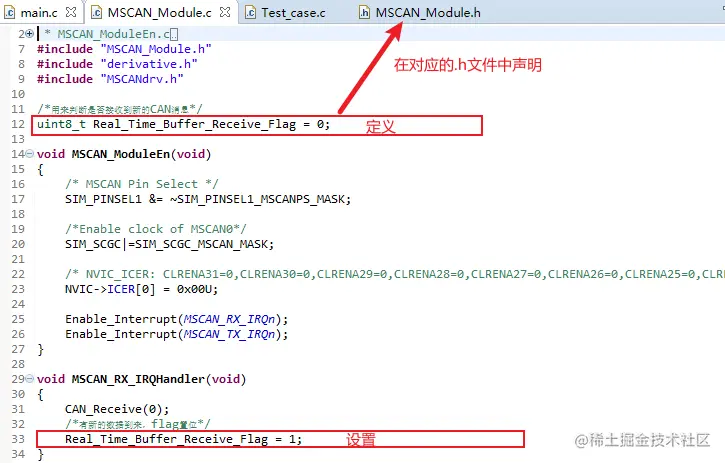The width and height of the screenshot is (725, 463).
Task: Close the main.c tab
Action: coord(71,12)
